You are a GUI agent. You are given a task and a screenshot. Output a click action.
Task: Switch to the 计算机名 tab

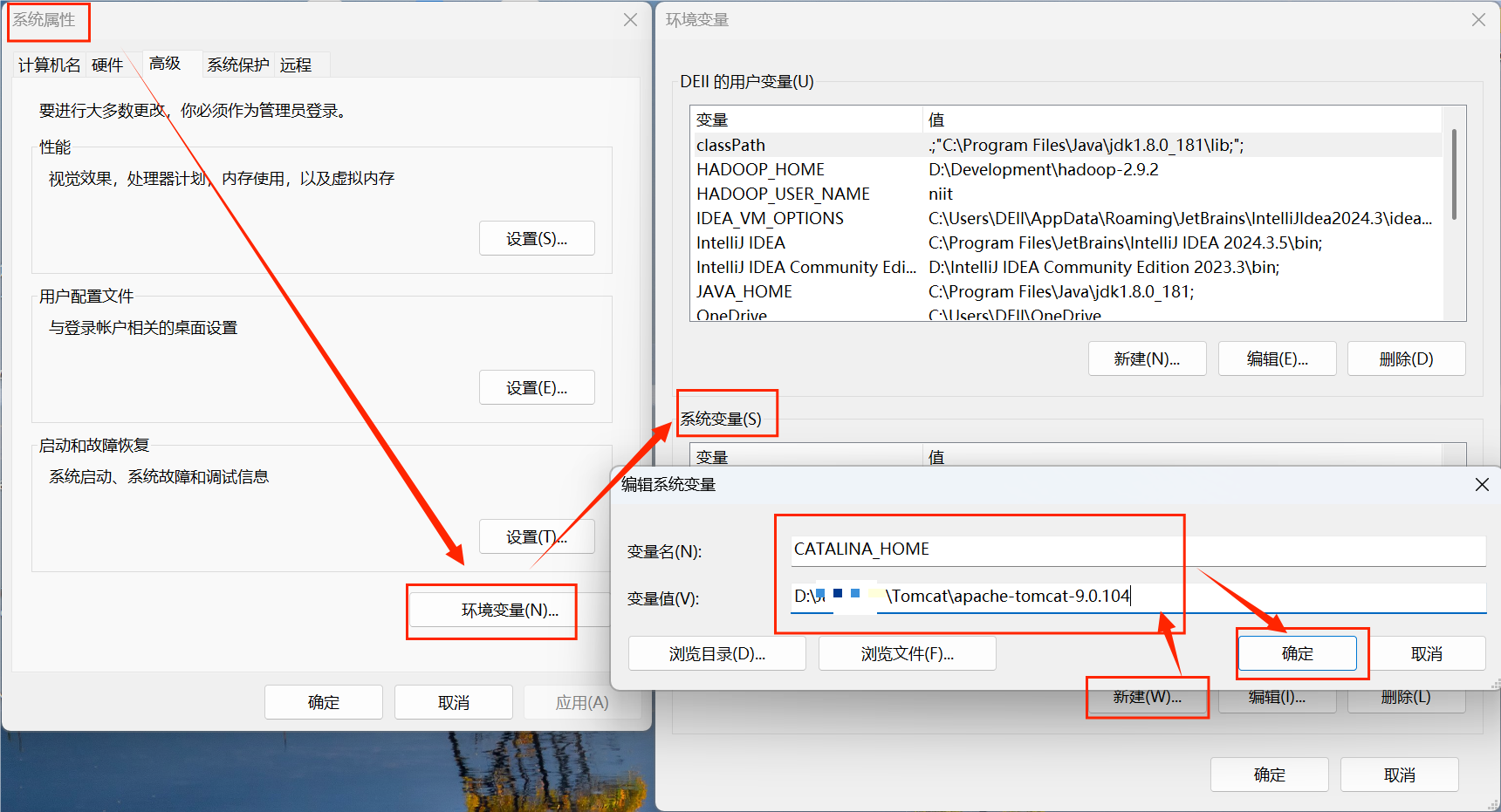[x=49, y=65]
